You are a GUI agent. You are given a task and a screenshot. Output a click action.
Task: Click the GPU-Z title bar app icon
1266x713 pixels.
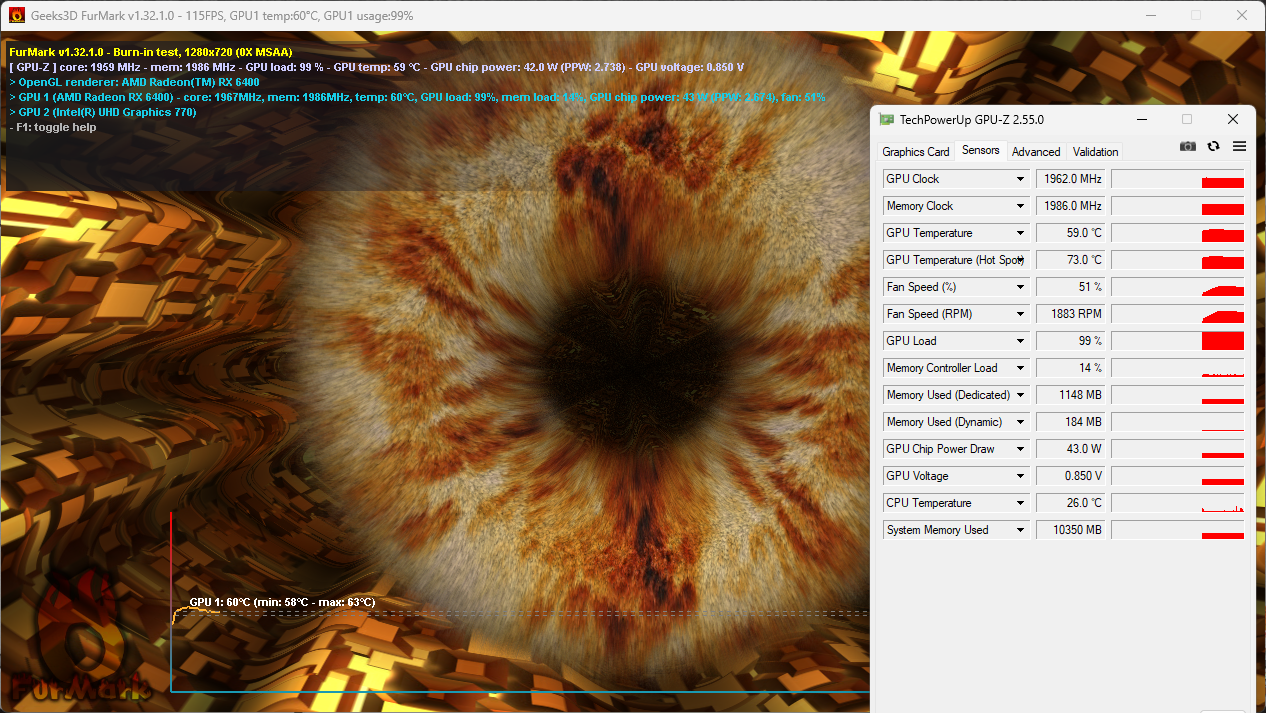click(x=887, y=119)
